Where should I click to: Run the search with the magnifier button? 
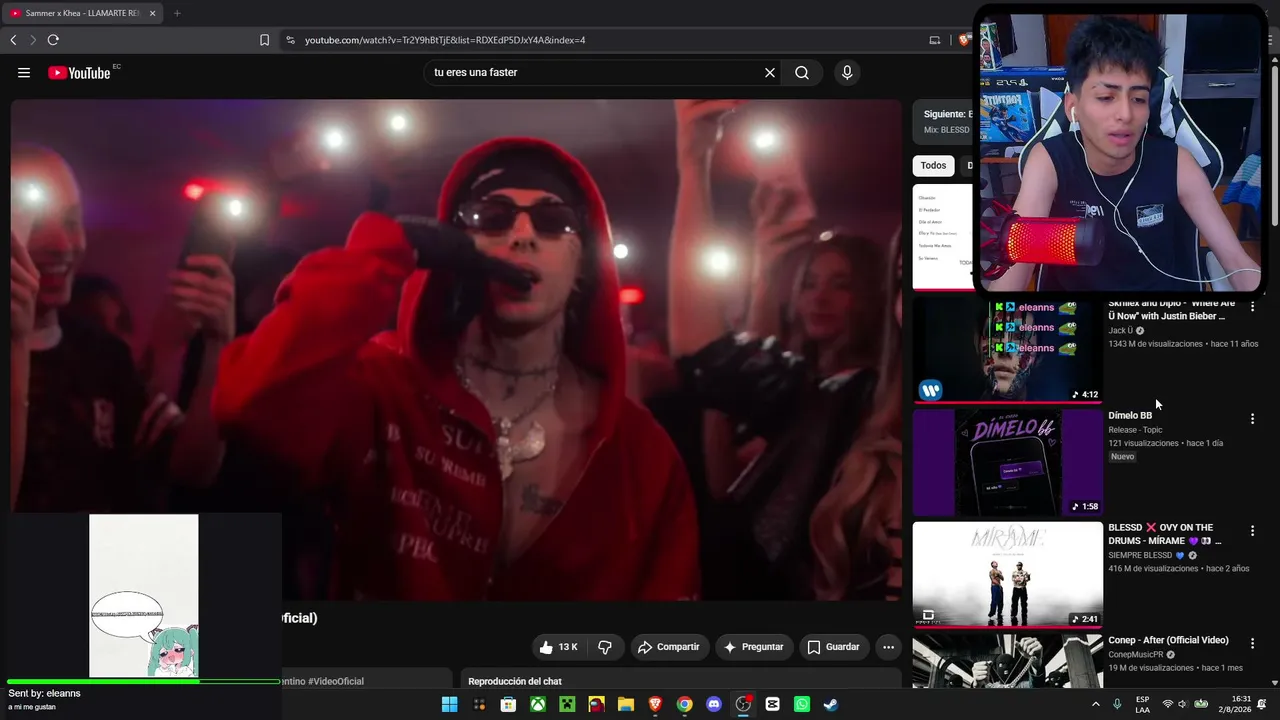coord(802,73)
